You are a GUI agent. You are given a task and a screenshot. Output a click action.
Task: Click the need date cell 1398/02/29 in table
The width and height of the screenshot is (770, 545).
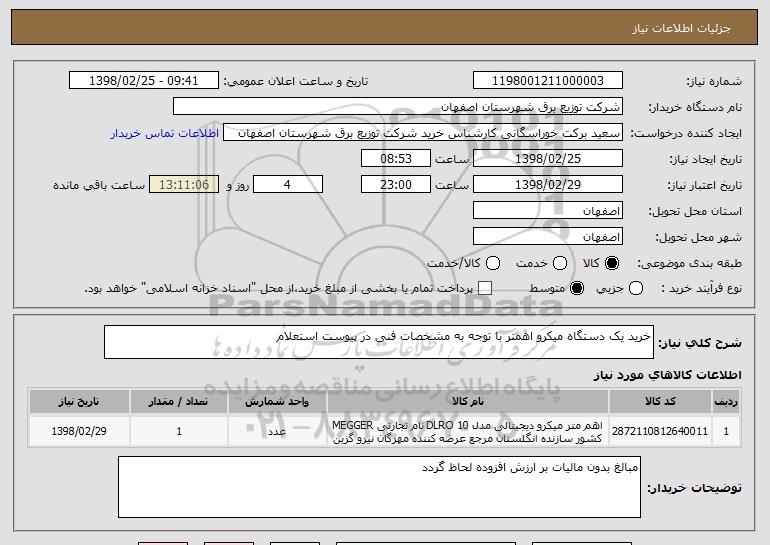pyautogui.click(x=79, y=431)
